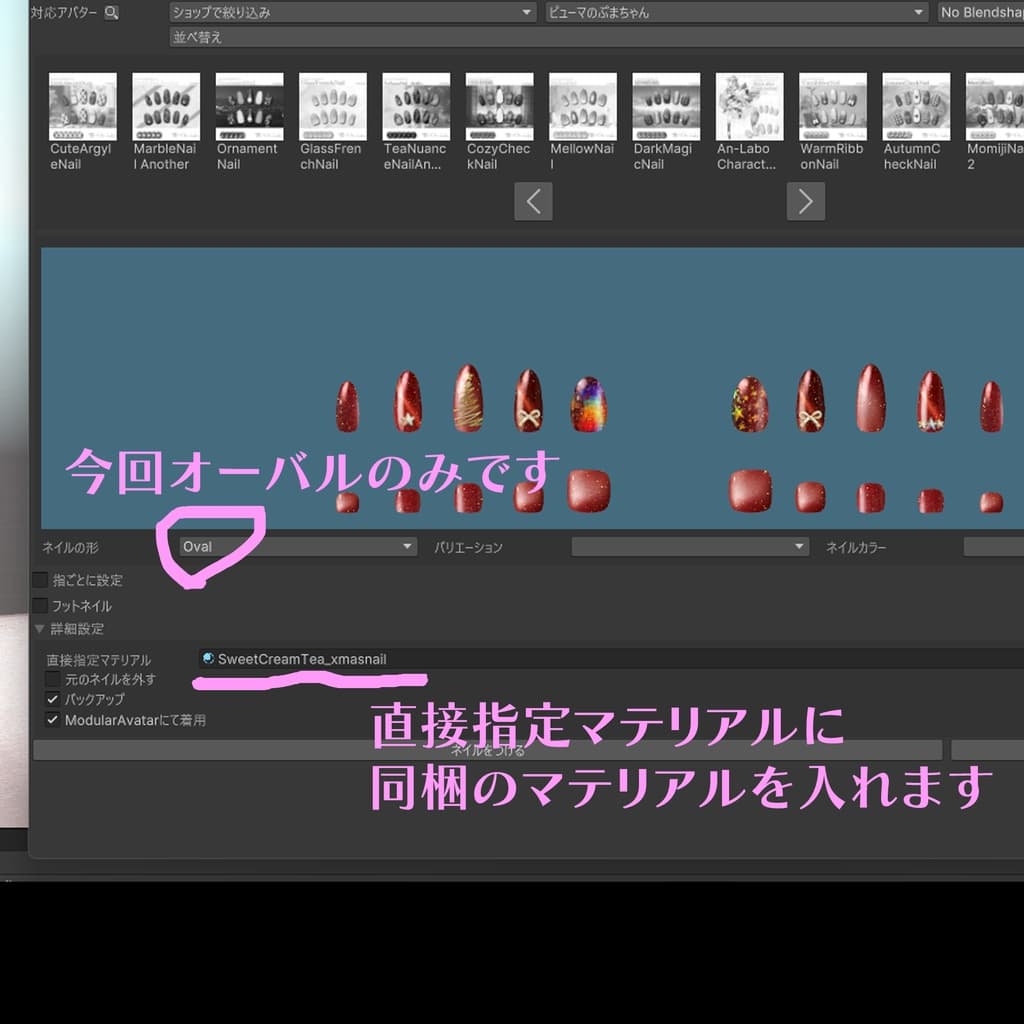1024x1024 pixels.
Task: Select the DarkMagicNail design icon
Action: tap(666, 107)
